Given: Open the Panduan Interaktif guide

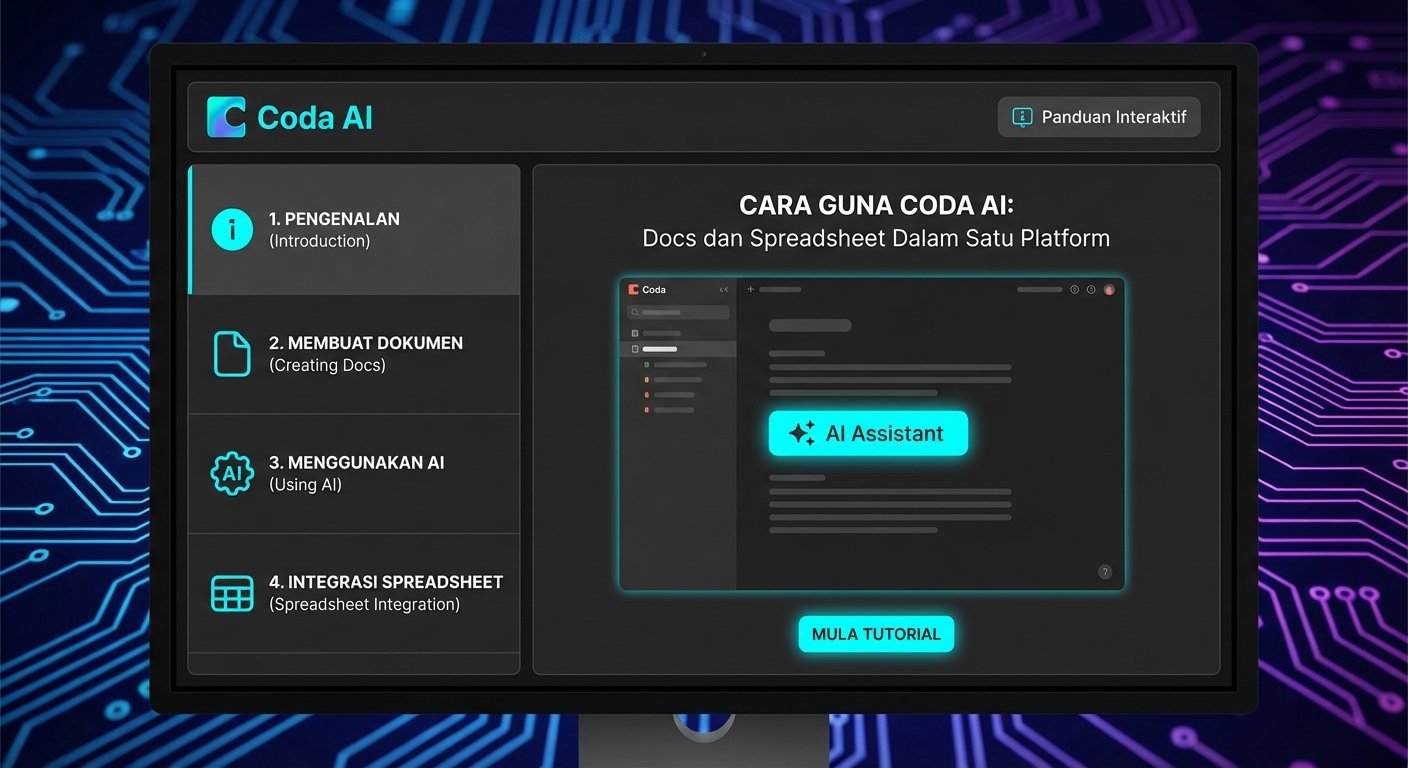Looking at the screenshot, I should (1098, 116).
